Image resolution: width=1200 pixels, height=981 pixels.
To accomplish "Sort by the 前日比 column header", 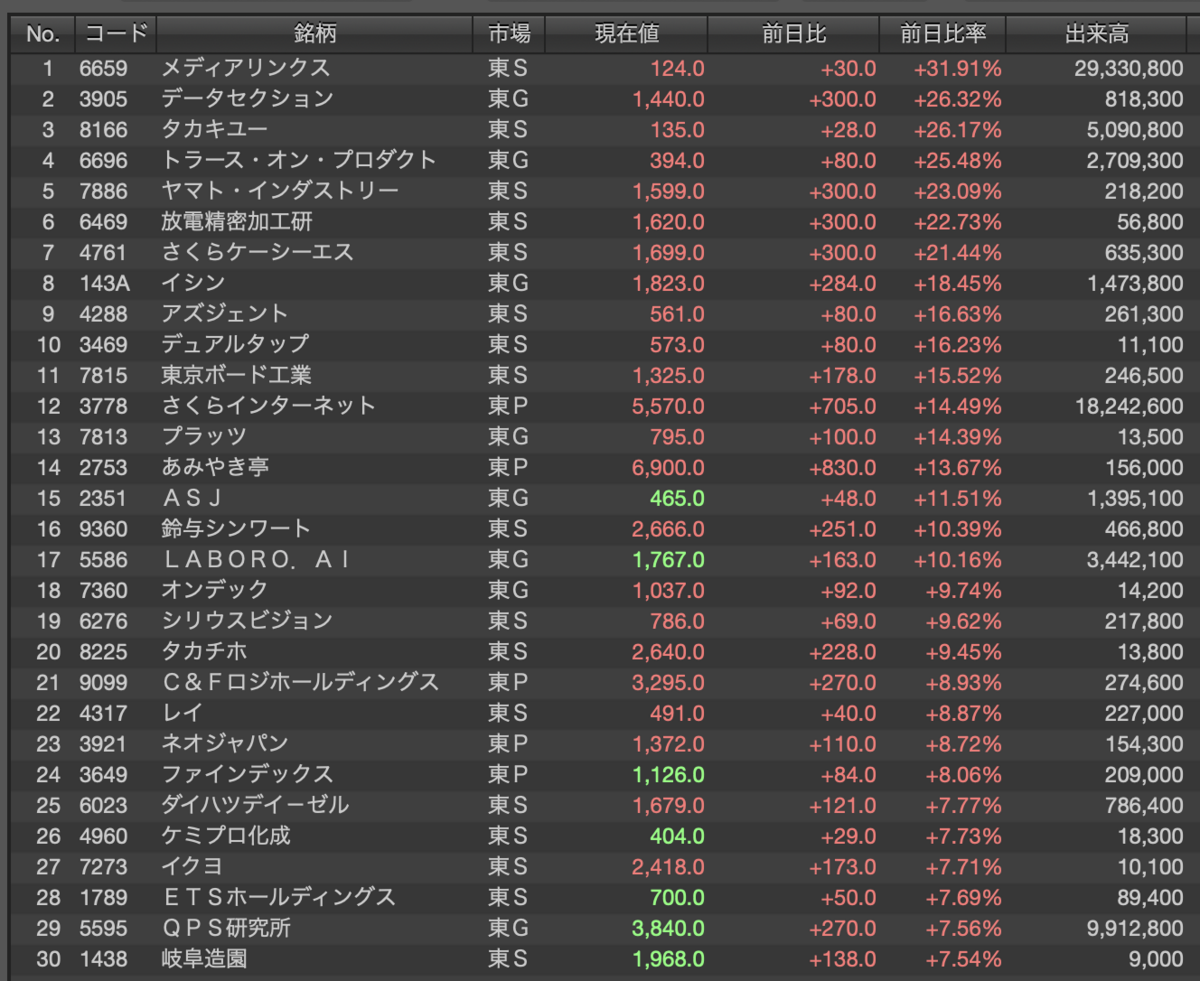I will [x=794, y=34].
